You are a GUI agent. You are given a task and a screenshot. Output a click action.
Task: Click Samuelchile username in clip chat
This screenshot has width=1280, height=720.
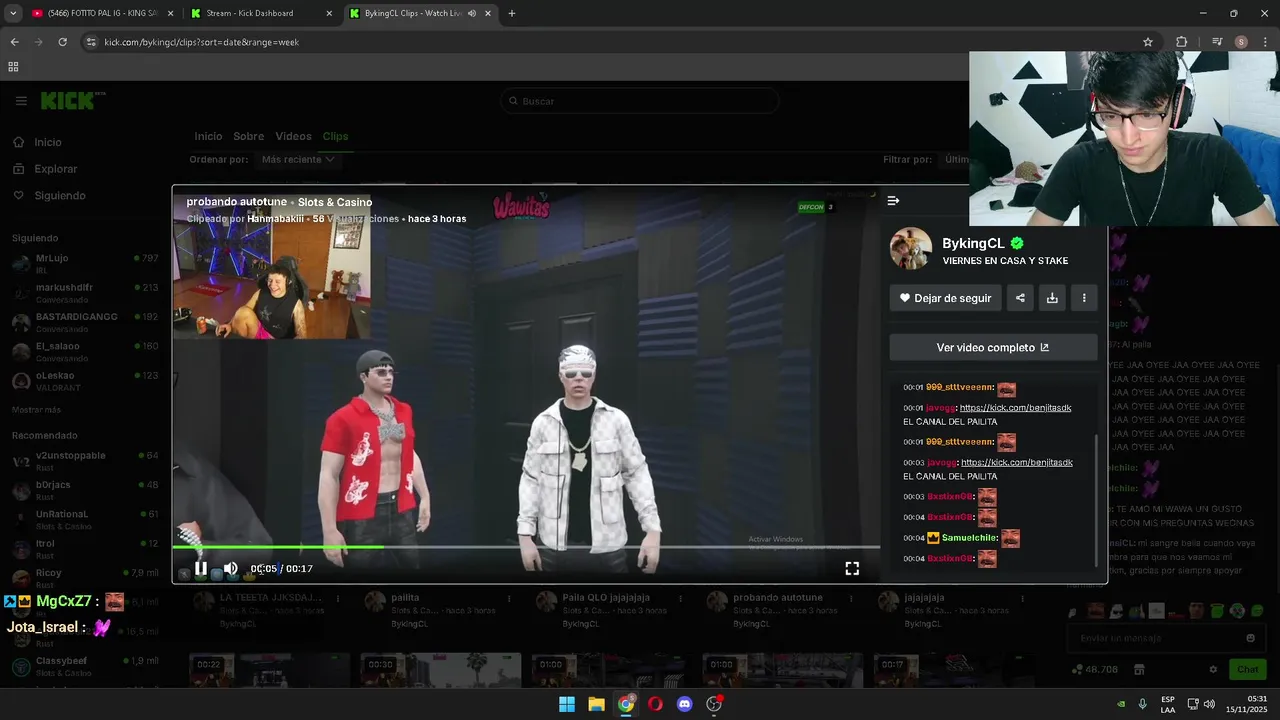(x=970, y=538)
